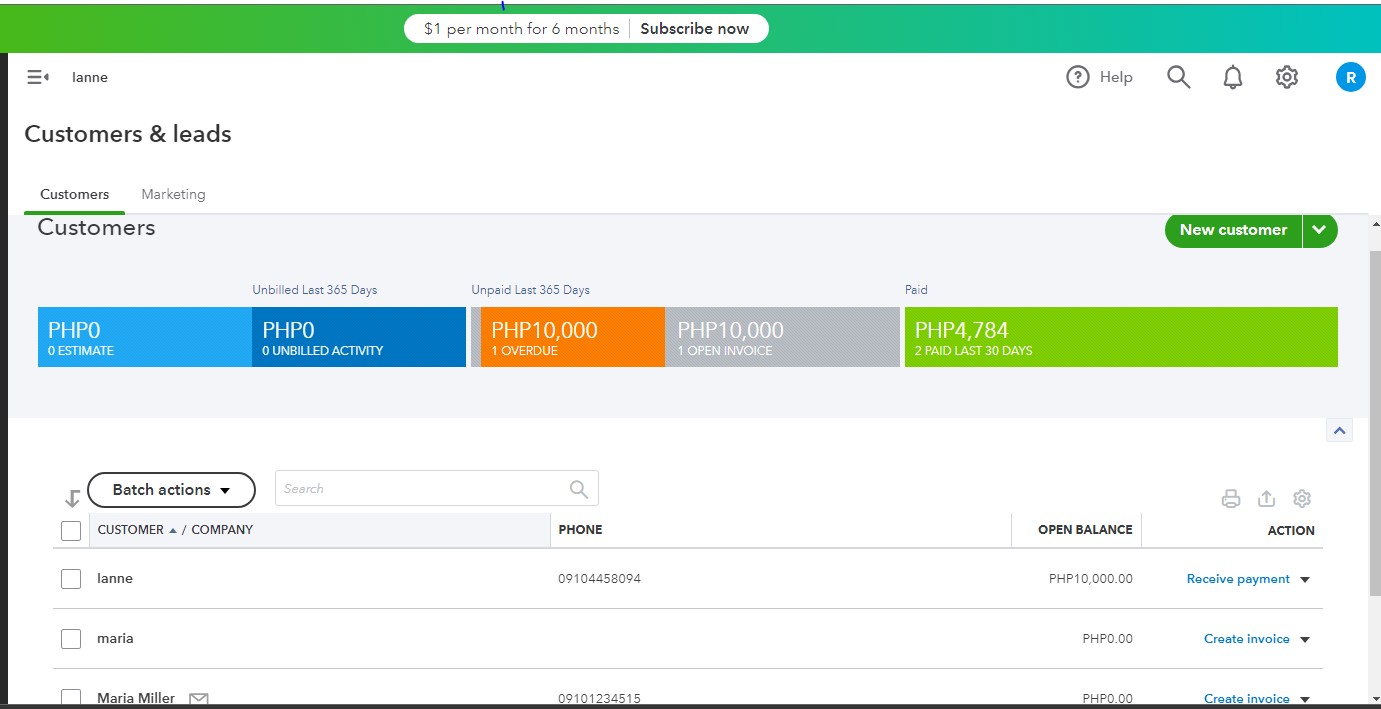Switch to the Marketing tab
1381x709 pixels.
[x=173, y=194]
